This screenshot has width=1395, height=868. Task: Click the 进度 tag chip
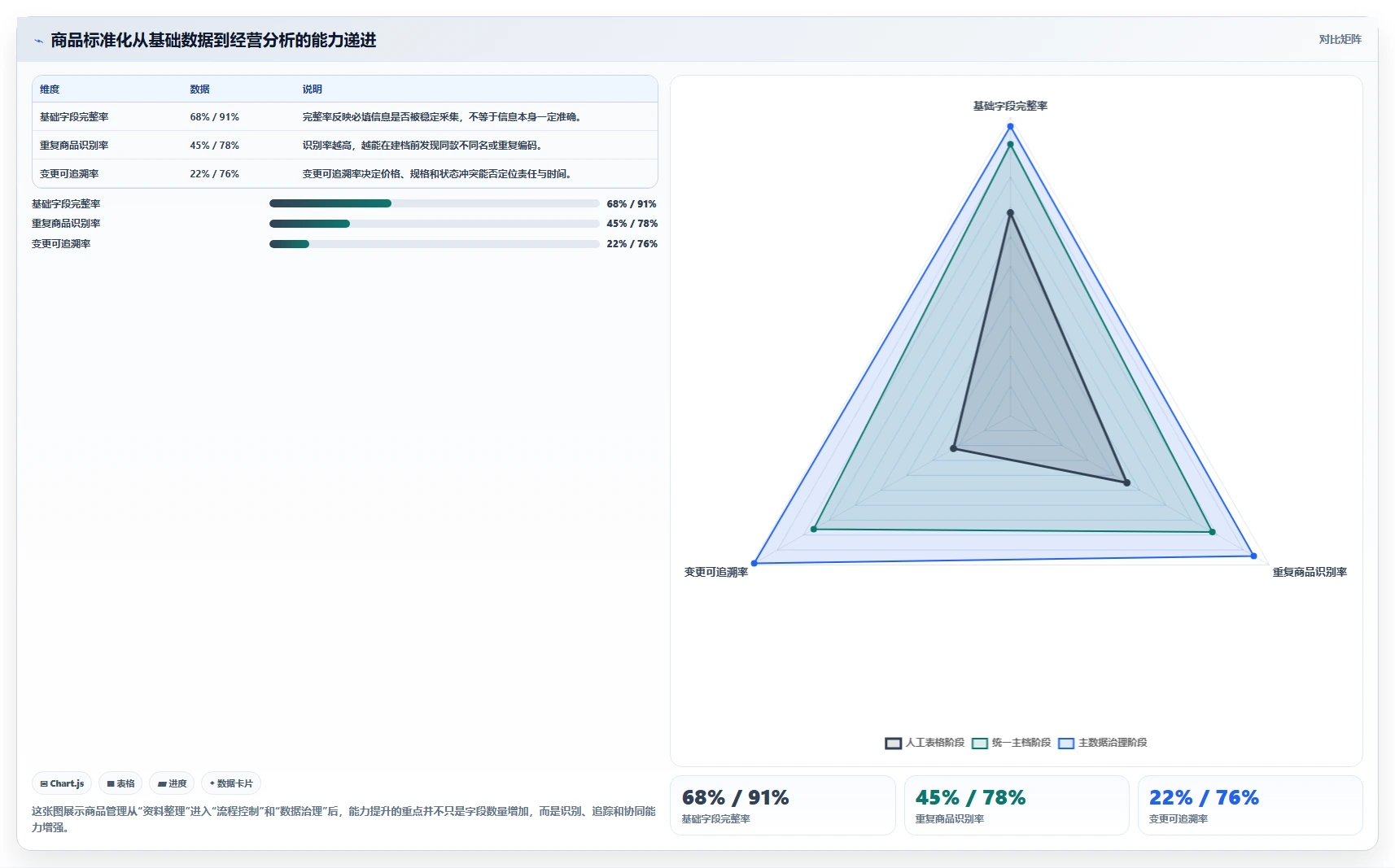172,783
